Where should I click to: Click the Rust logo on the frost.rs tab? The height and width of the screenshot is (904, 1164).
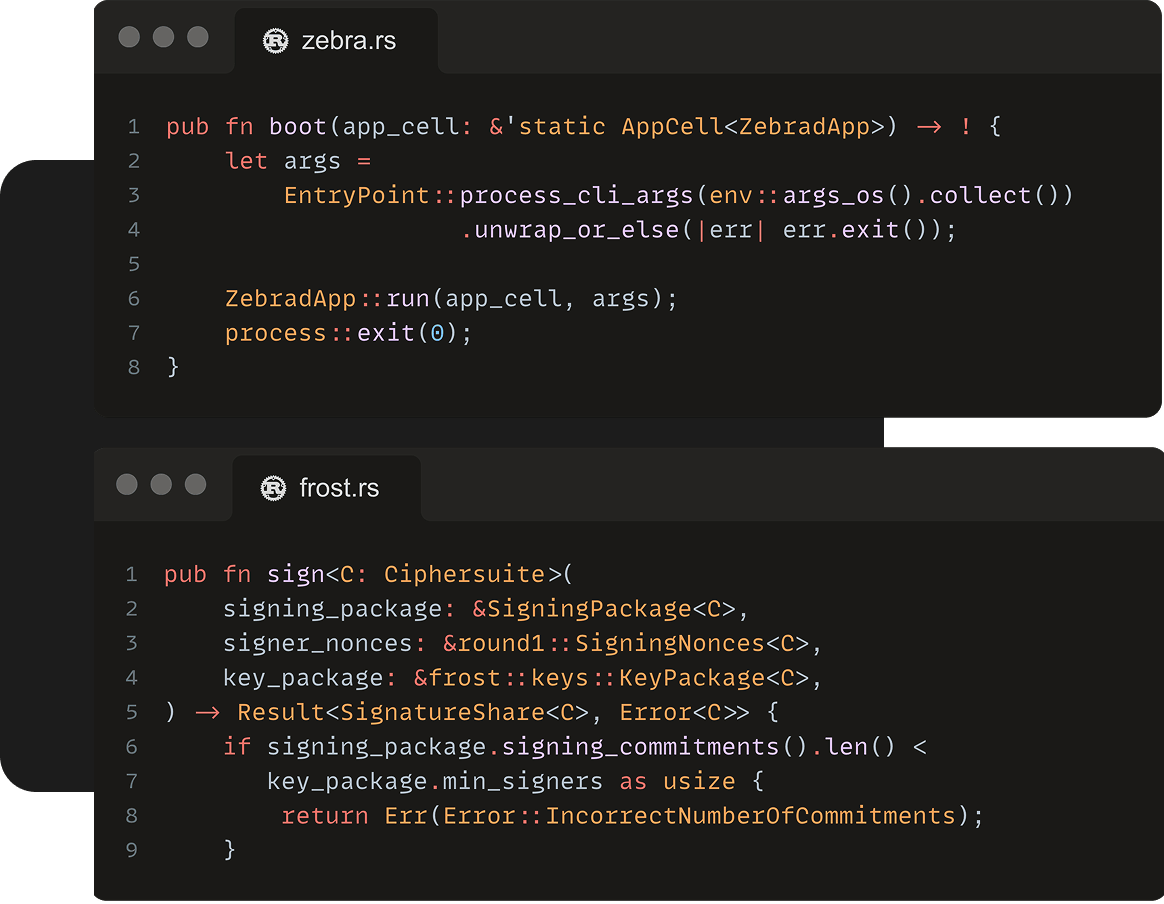[x=273, y=488]
